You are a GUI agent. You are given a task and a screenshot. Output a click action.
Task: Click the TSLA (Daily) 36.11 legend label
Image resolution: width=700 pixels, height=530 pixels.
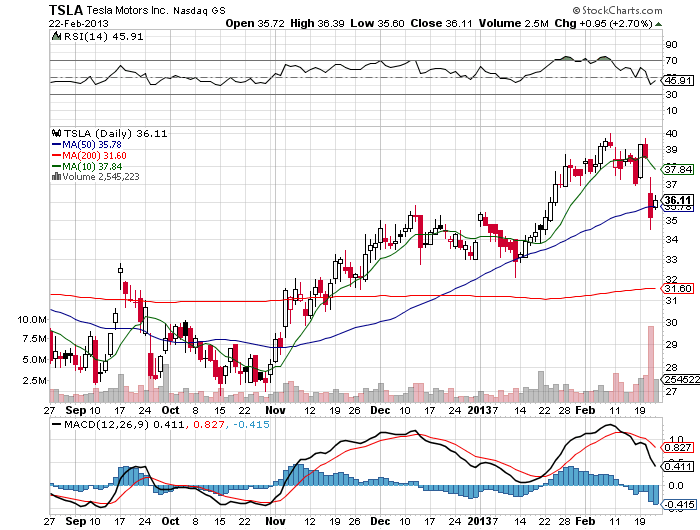click(116, 133)
